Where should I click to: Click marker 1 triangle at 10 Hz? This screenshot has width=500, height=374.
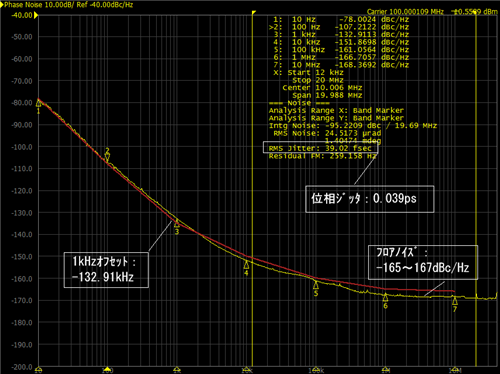pyautogui.click(x=38, y=104)
